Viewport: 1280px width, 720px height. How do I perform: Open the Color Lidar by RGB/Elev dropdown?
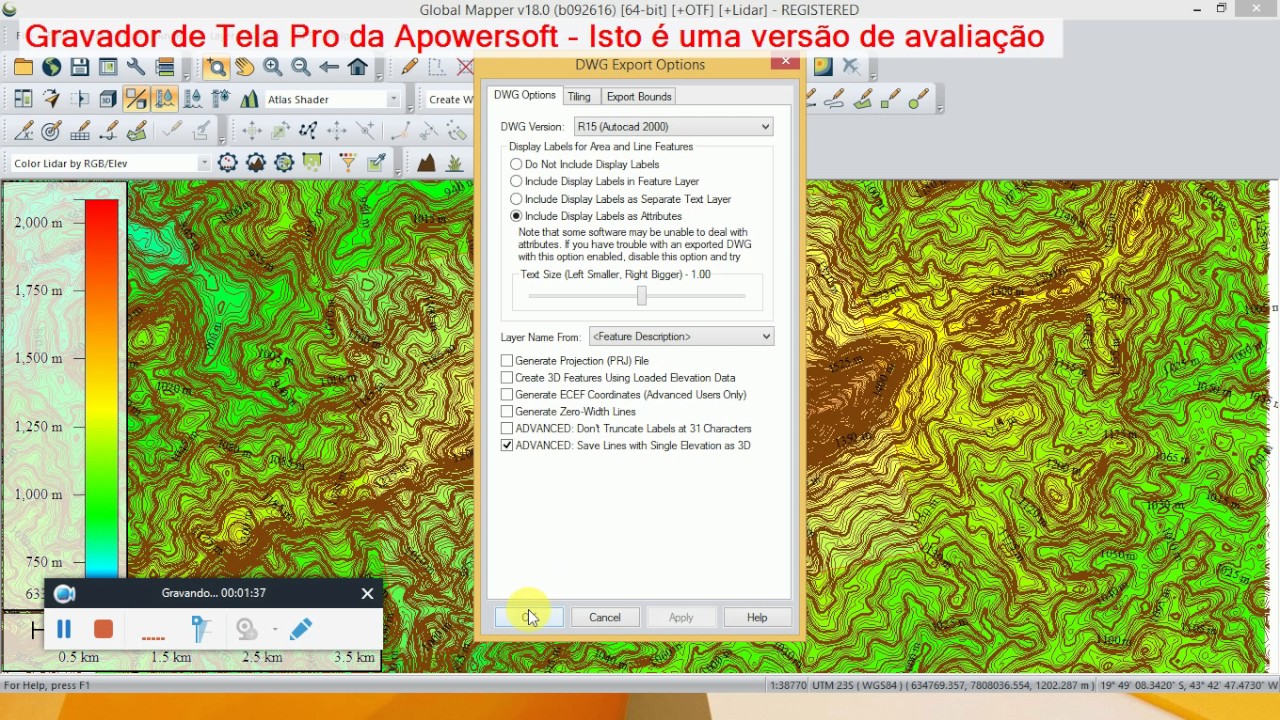(x=111, y=163)
